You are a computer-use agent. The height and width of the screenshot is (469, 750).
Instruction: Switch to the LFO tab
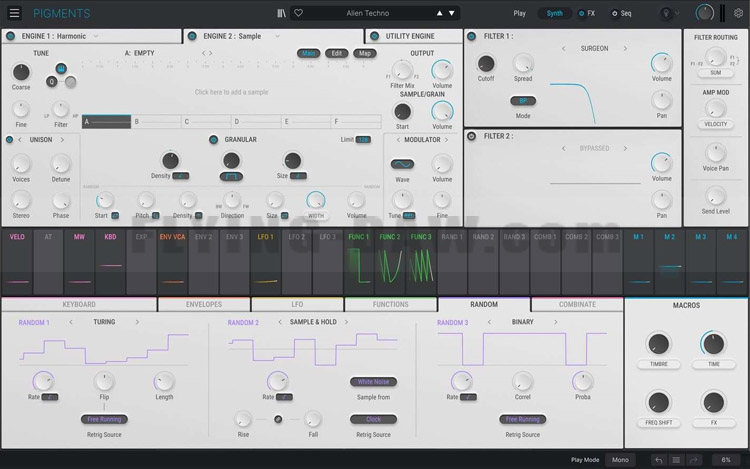pyautogui.click(x=297, y=305)
